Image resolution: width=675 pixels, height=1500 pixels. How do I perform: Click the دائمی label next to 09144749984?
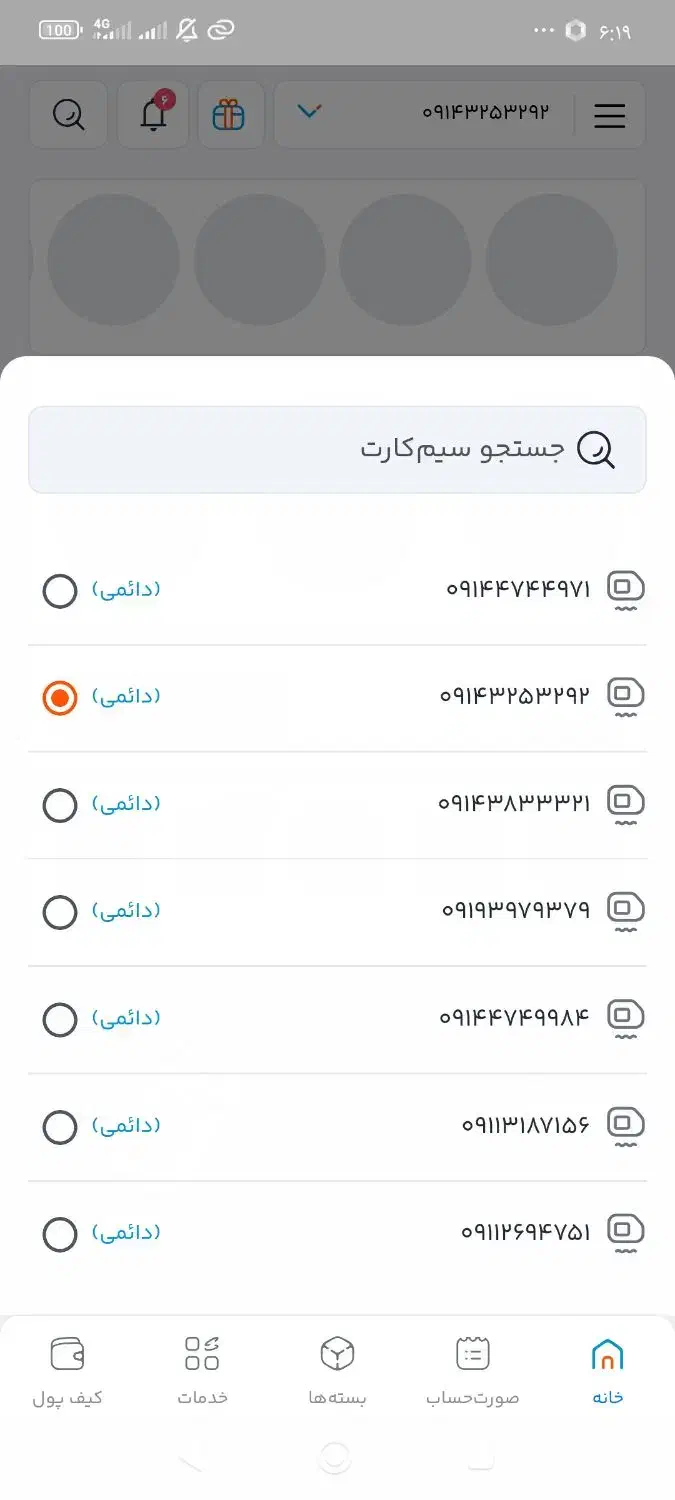(x=127, y=1018)
